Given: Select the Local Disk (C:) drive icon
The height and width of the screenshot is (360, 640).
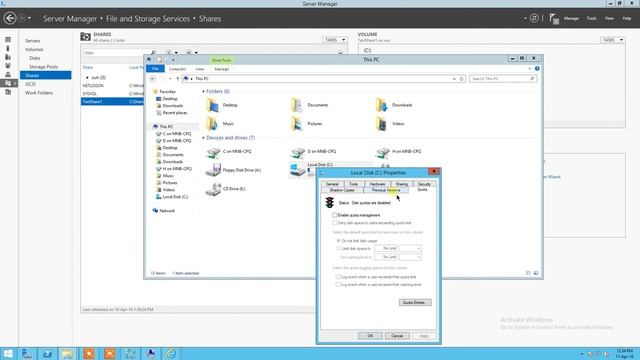Looking at the screenshot, I should (297, 170).
